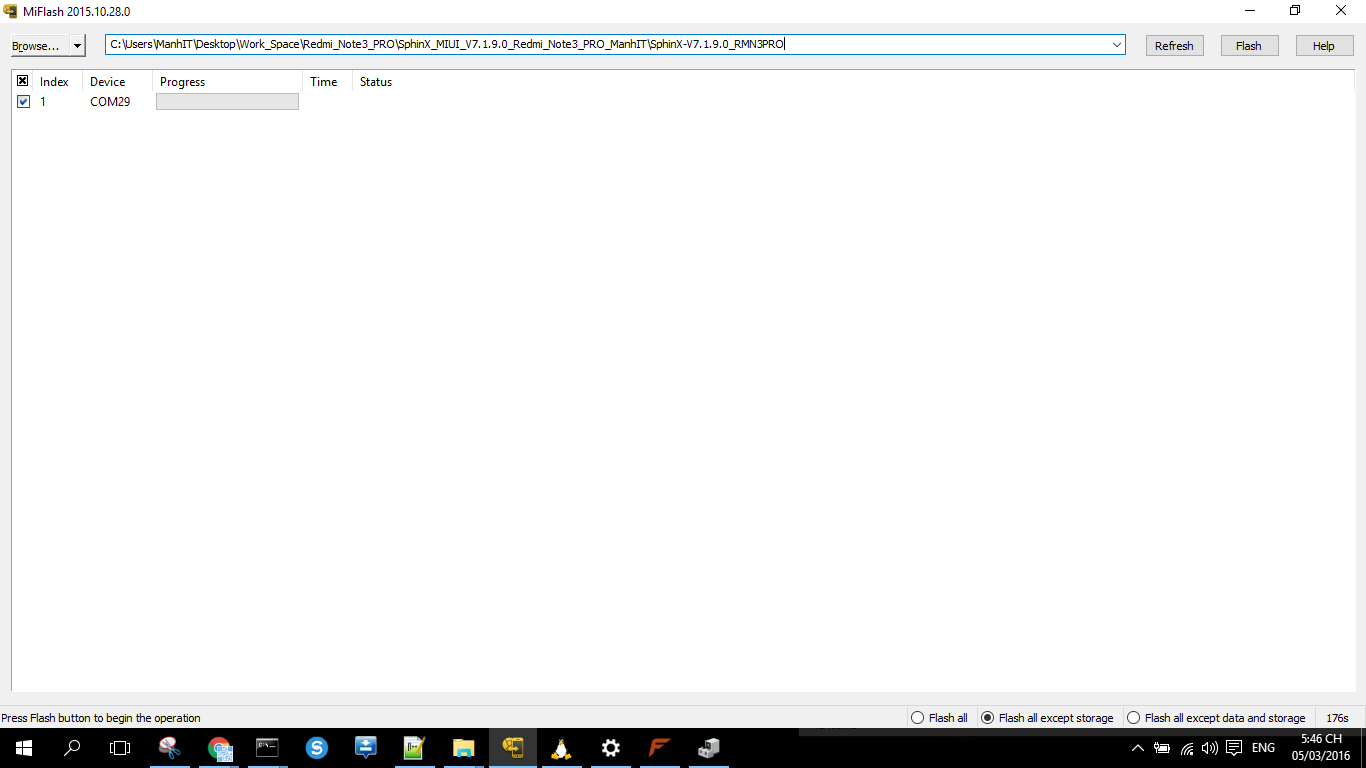Open Notepad++ from the taskbar

[415, 748]
